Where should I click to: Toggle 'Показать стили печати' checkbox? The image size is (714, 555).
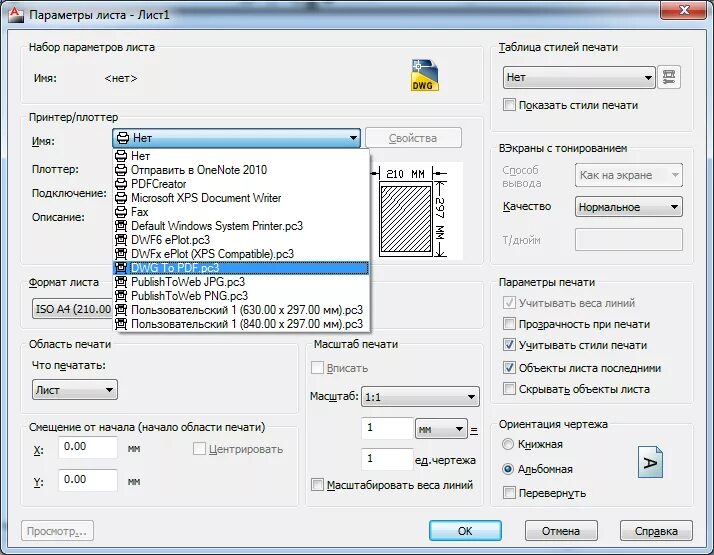coord(510,105)
